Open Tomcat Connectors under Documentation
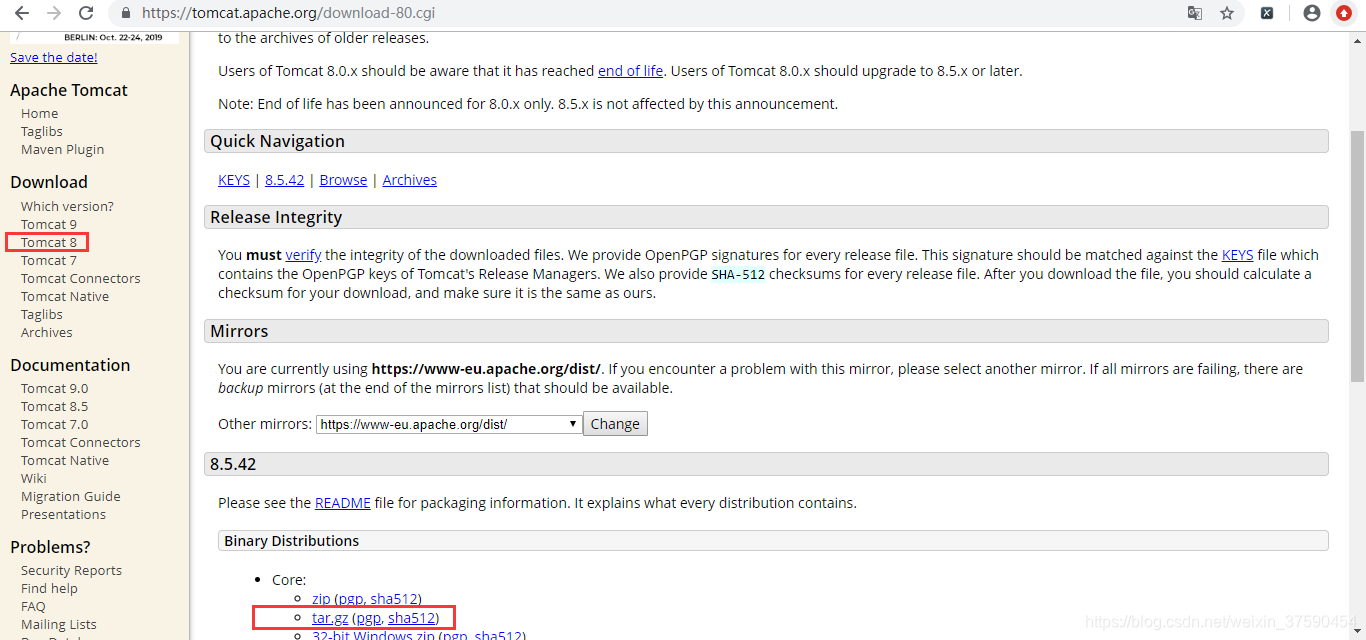 click(x=81, y=442)
